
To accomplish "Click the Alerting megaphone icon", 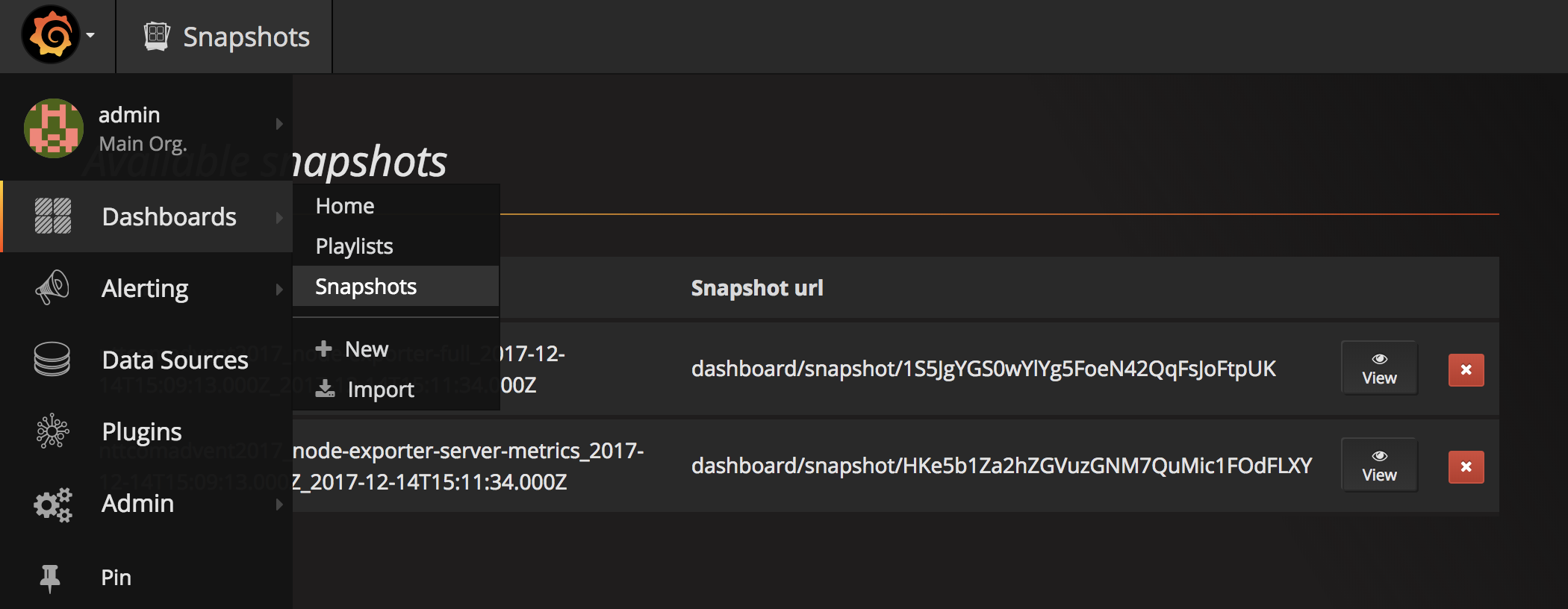I will point(52,288).
